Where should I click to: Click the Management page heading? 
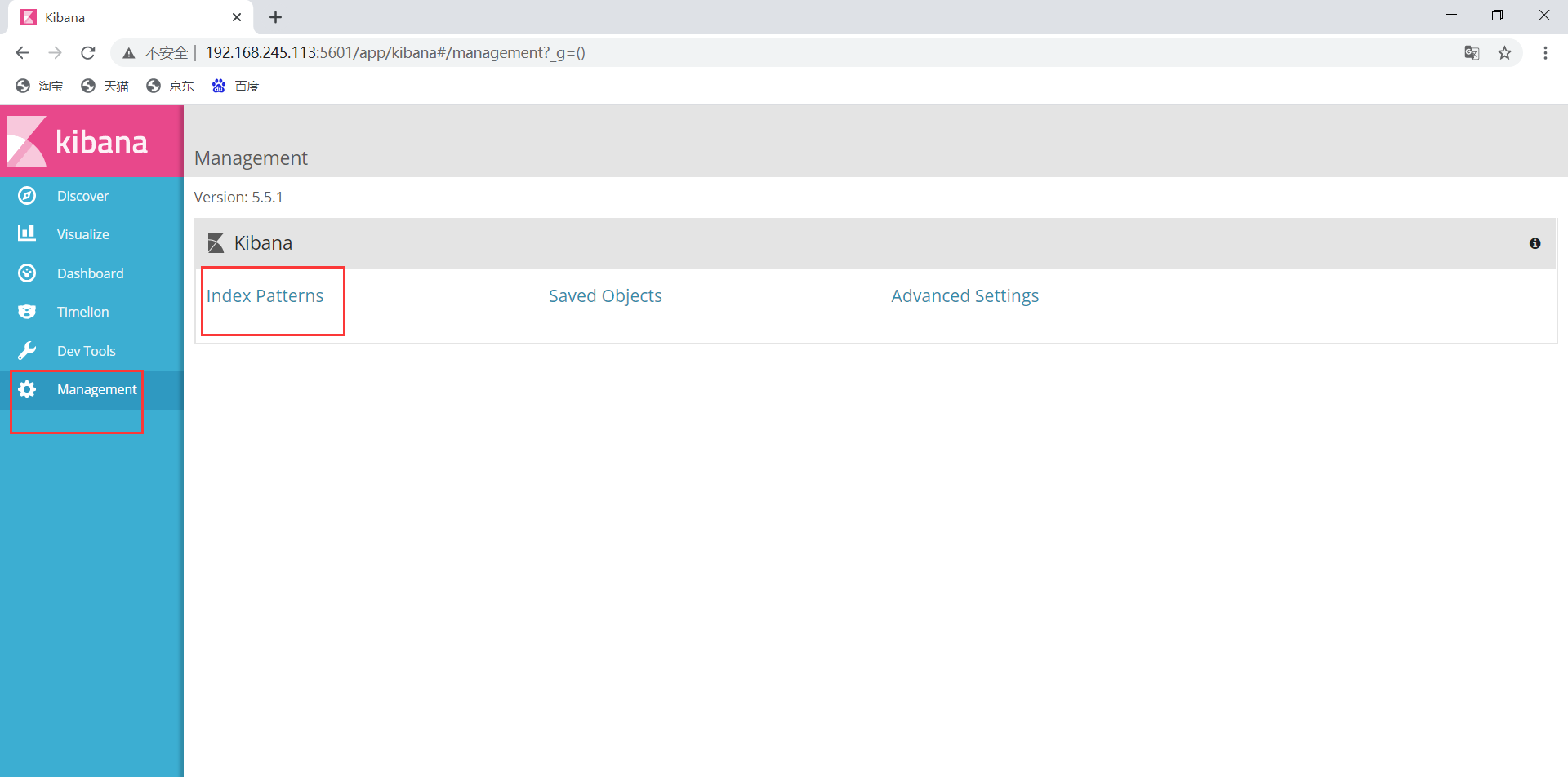[x=251, y=158]
